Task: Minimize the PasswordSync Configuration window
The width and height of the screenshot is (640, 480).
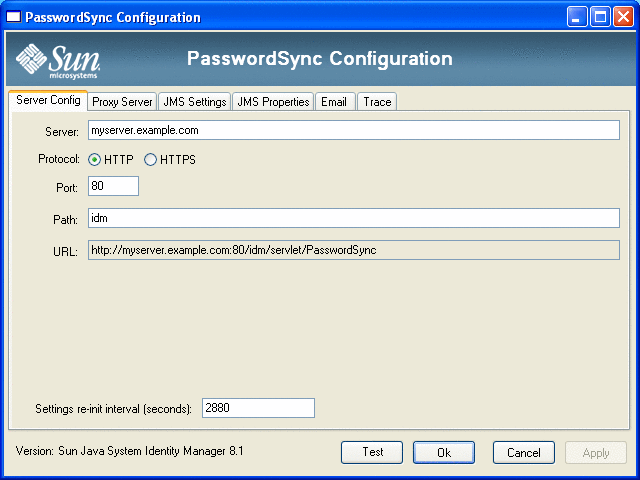Action: click(x=576, y=17)
